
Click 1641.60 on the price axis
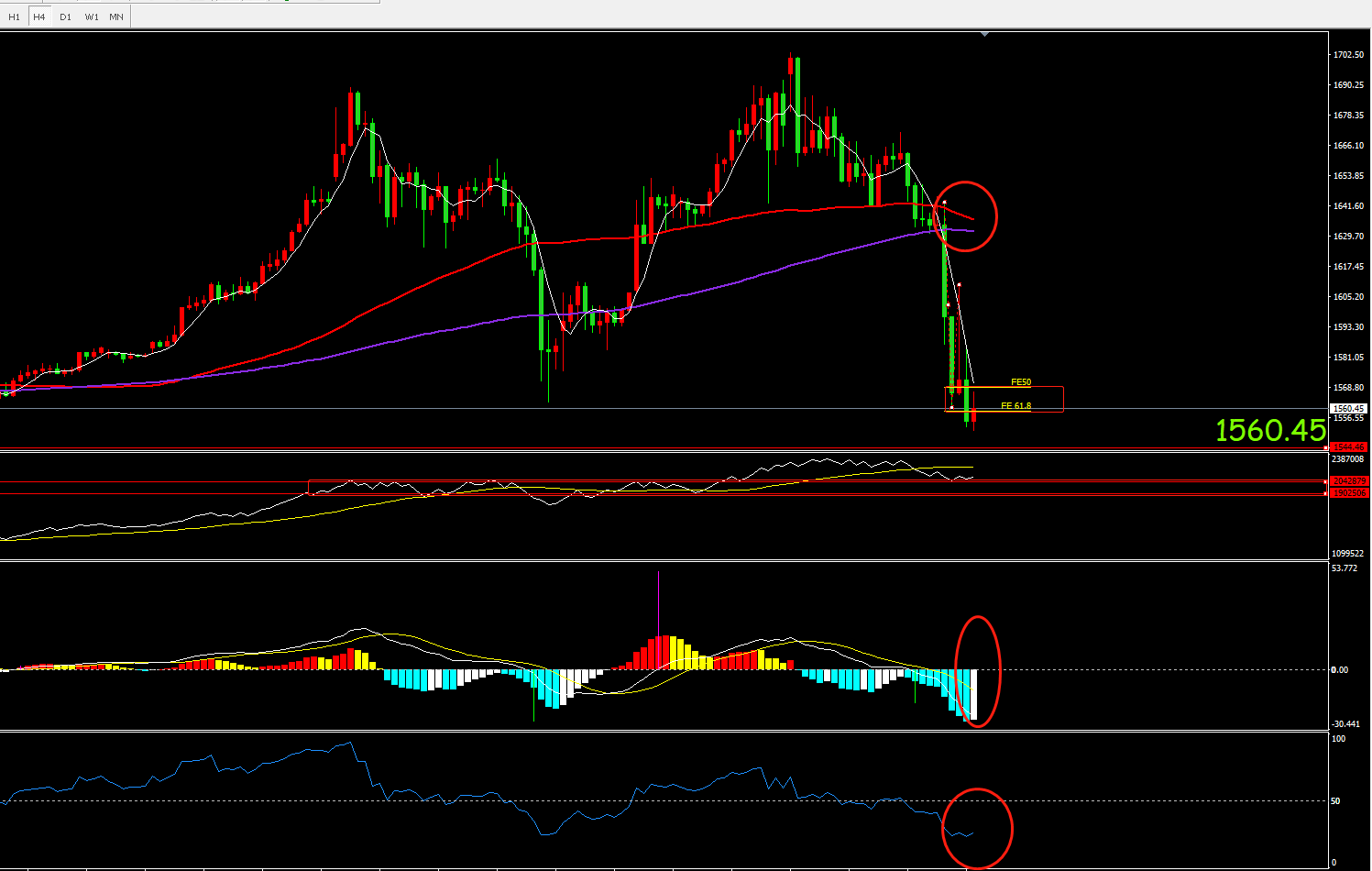pos(1348,206)
